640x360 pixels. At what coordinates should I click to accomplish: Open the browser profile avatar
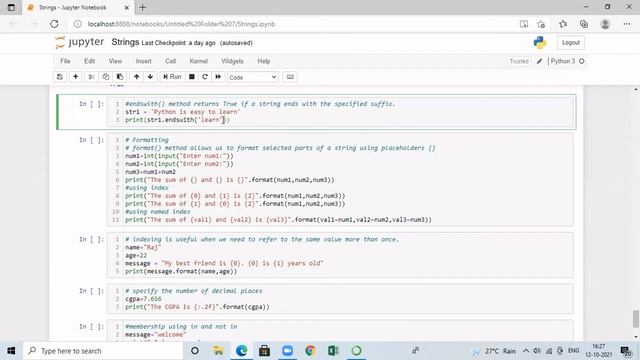(605, 24)
